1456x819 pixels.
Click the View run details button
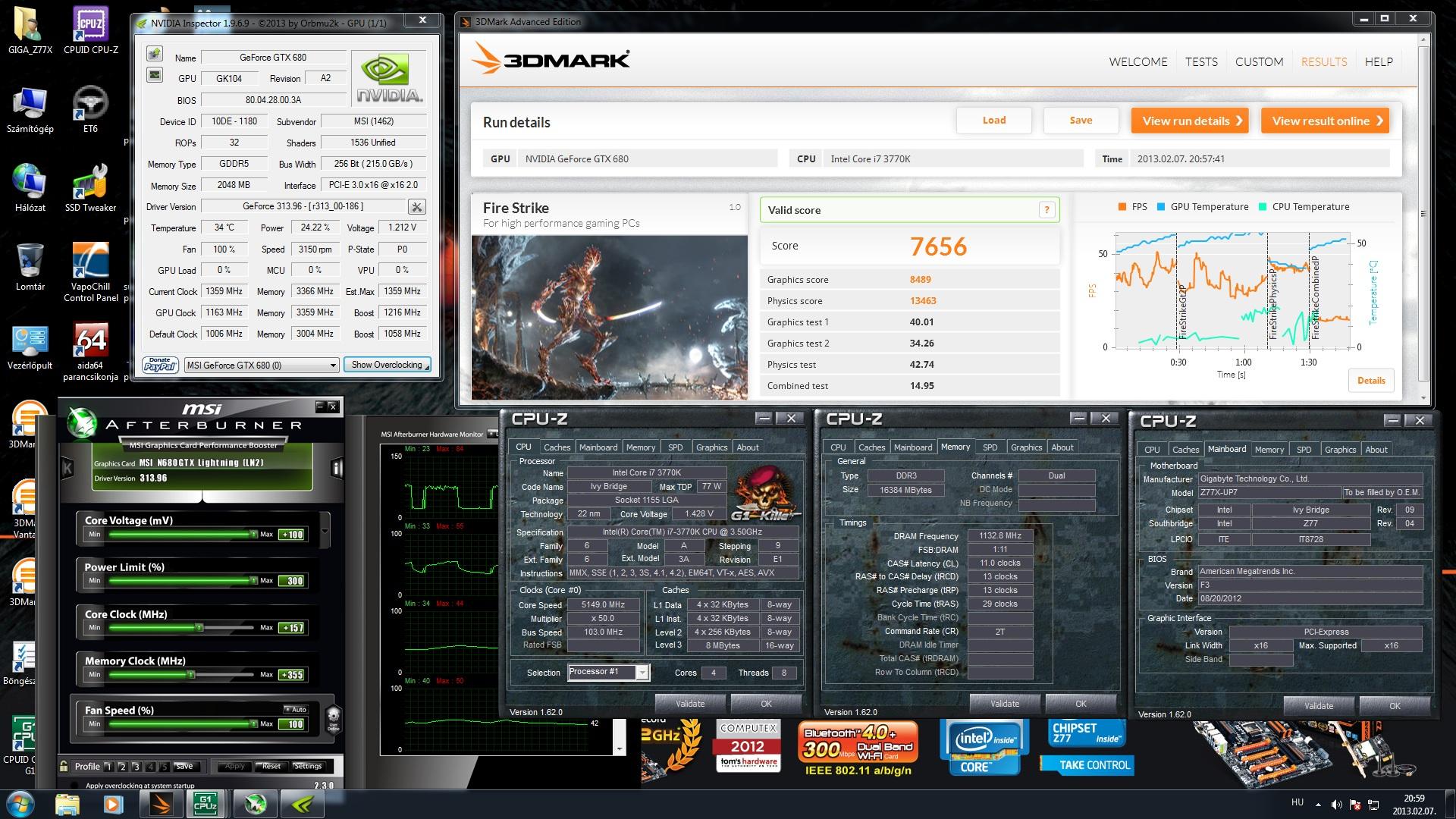(x=1189, y=121)
